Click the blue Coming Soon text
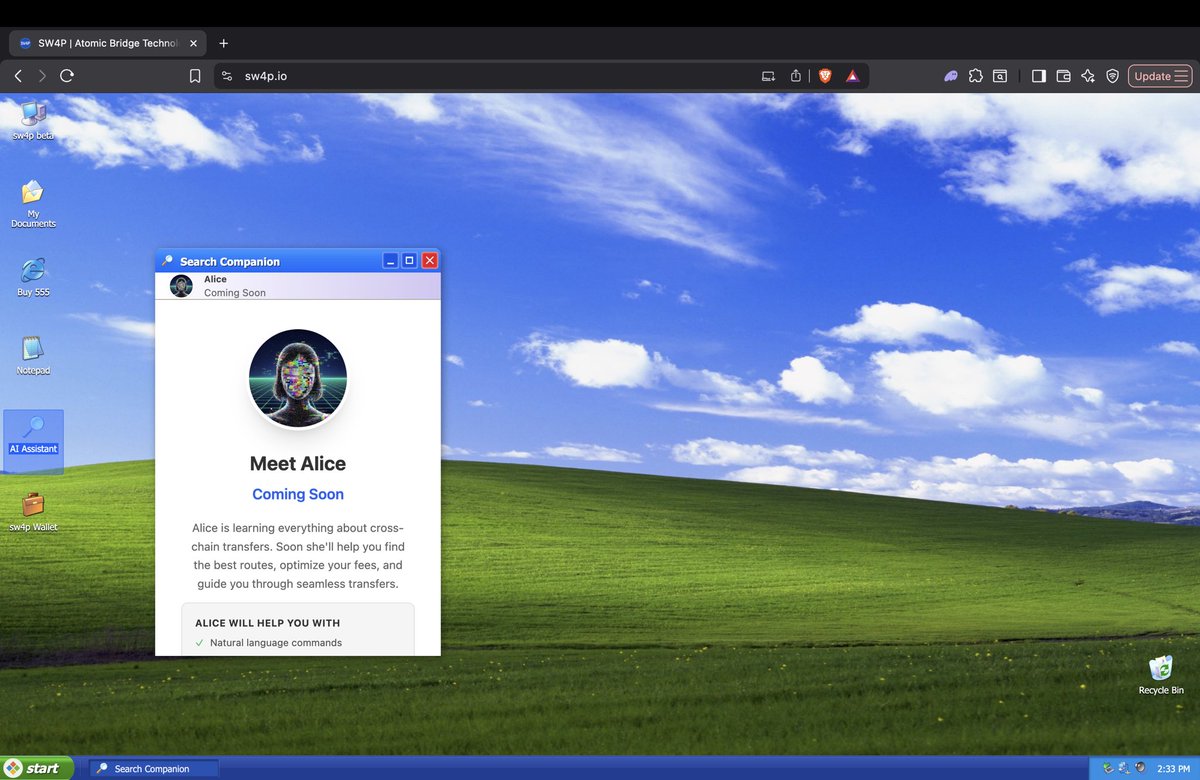The image size is (1200, 780). point(298,494)
